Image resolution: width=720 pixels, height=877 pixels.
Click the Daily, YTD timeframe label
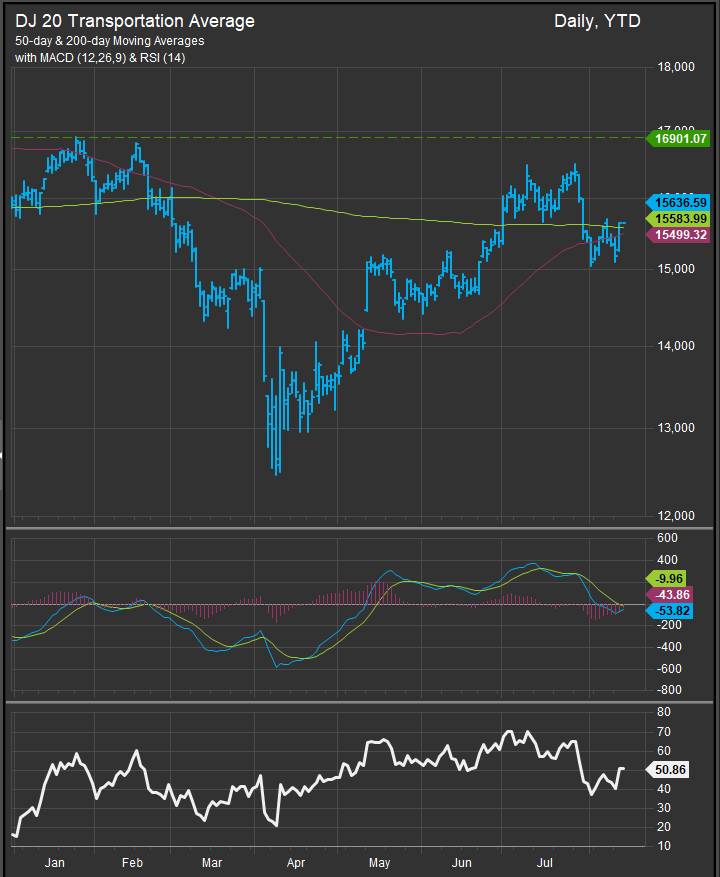point(597,21)
